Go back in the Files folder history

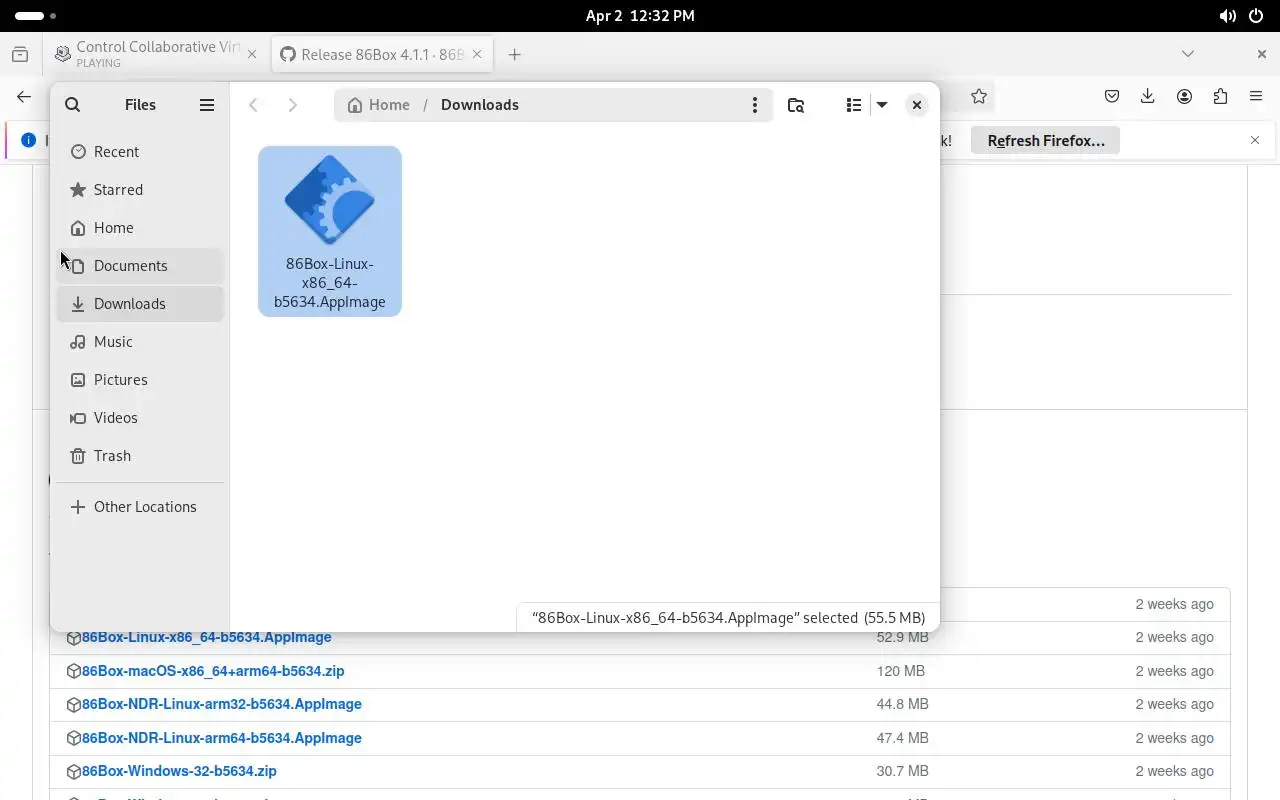(x=253, y=104)
